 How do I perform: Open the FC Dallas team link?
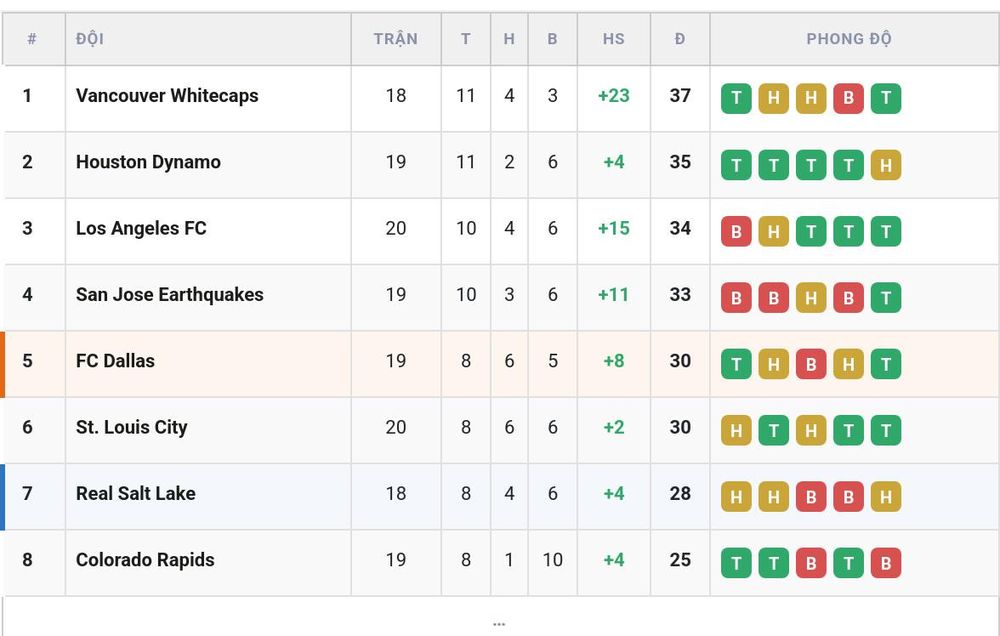(115, 361)
